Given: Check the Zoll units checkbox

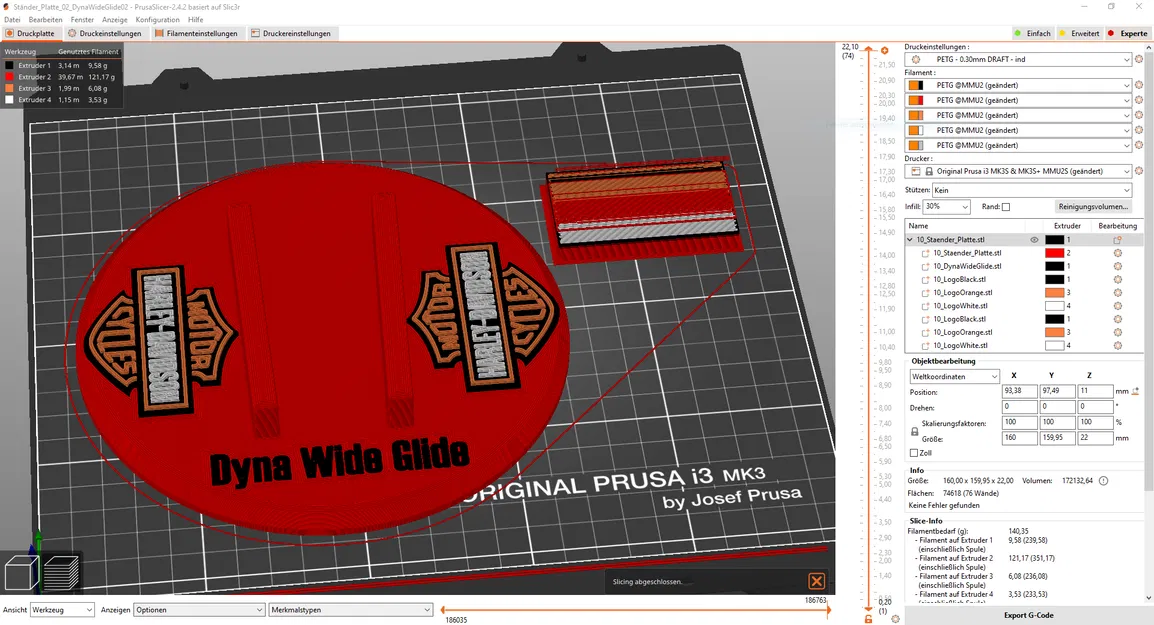Looking at the screenshot, I should pyautogui.click(x=914, y=453).
